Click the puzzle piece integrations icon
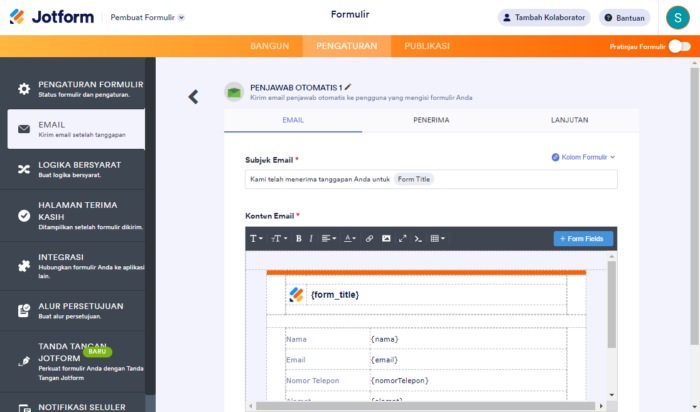This screenshot has width=700, height=412. coord(24,266)
